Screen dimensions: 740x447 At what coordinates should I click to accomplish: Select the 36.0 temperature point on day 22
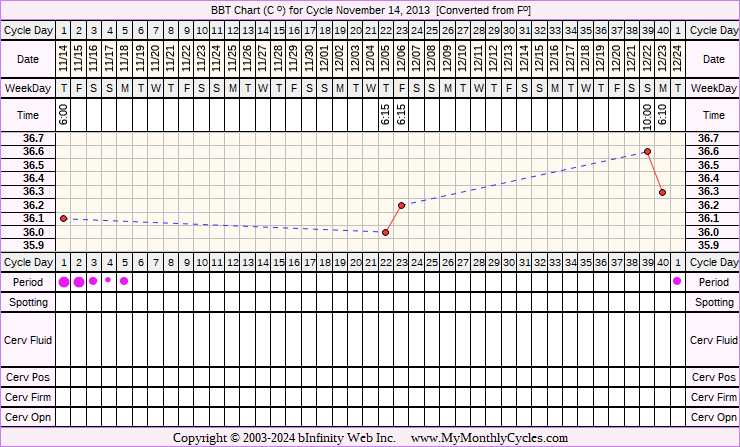click(x=386, y=232)
